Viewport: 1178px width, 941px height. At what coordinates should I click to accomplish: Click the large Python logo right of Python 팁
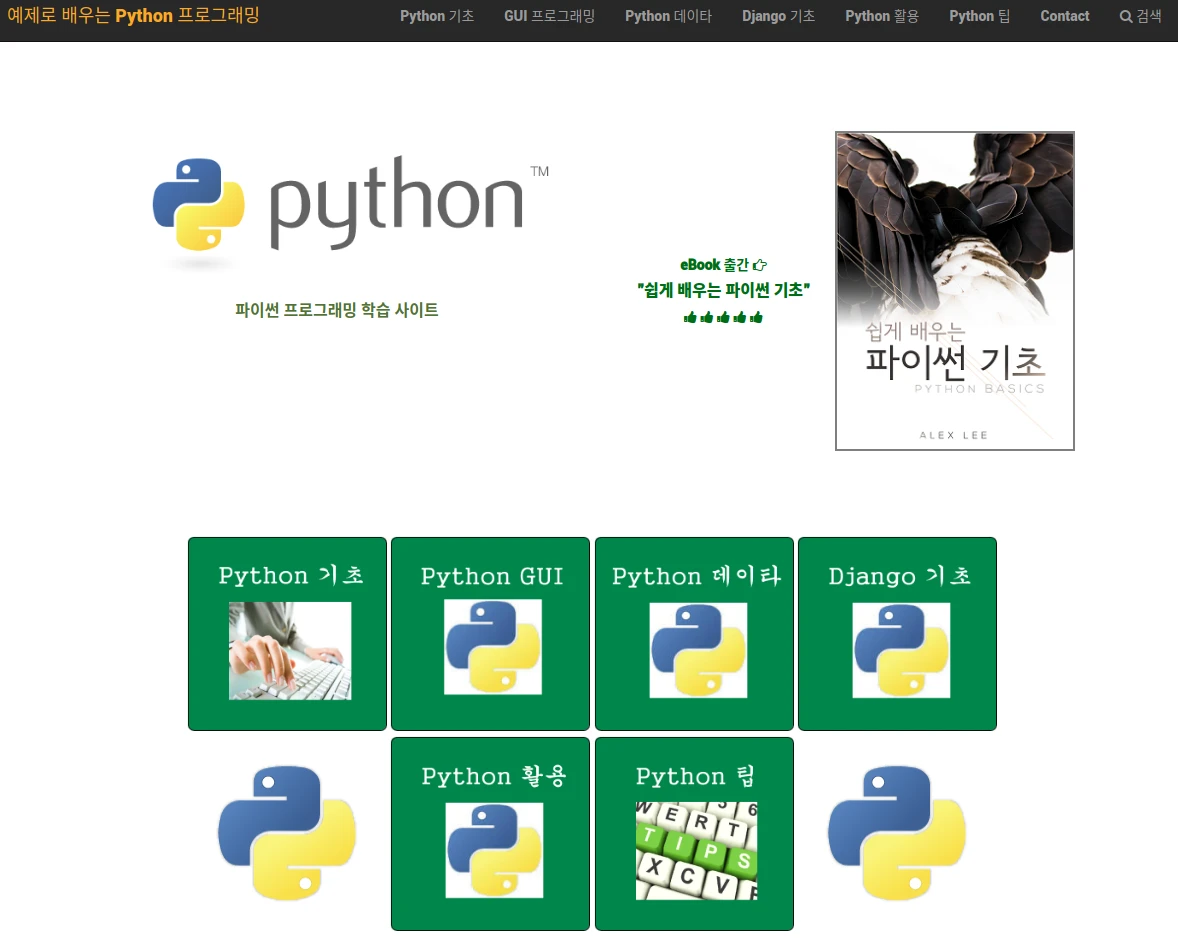[x=897, y=833]
